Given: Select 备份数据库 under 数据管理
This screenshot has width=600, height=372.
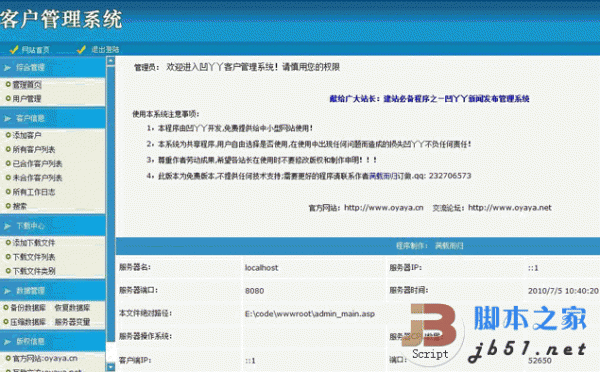Looking at the screenshot, I should click(x=28, y=308).
